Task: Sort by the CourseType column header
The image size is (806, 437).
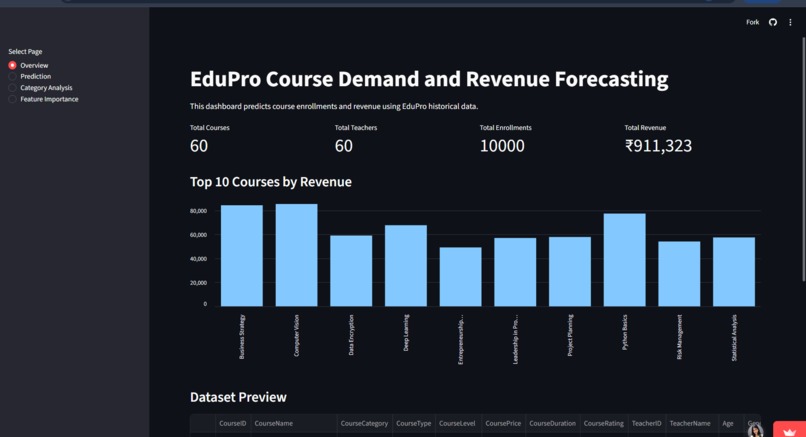Action: tap(414, 424)
